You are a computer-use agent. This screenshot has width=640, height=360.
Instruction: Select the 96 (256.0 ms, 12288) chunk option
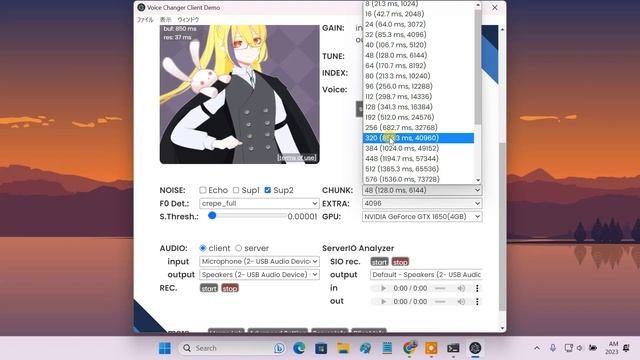(x=418, y=86)
